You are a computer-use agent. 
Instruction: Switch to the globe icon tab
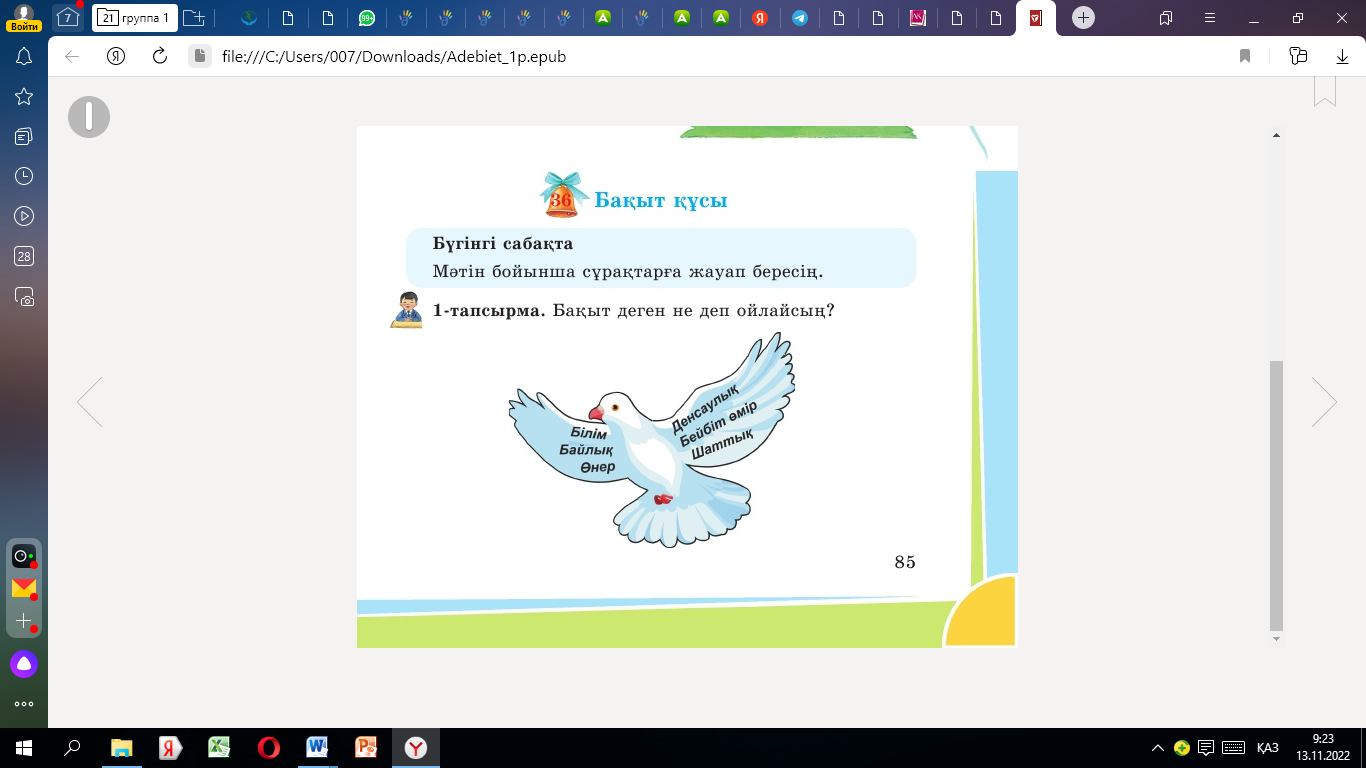(249, 18)
